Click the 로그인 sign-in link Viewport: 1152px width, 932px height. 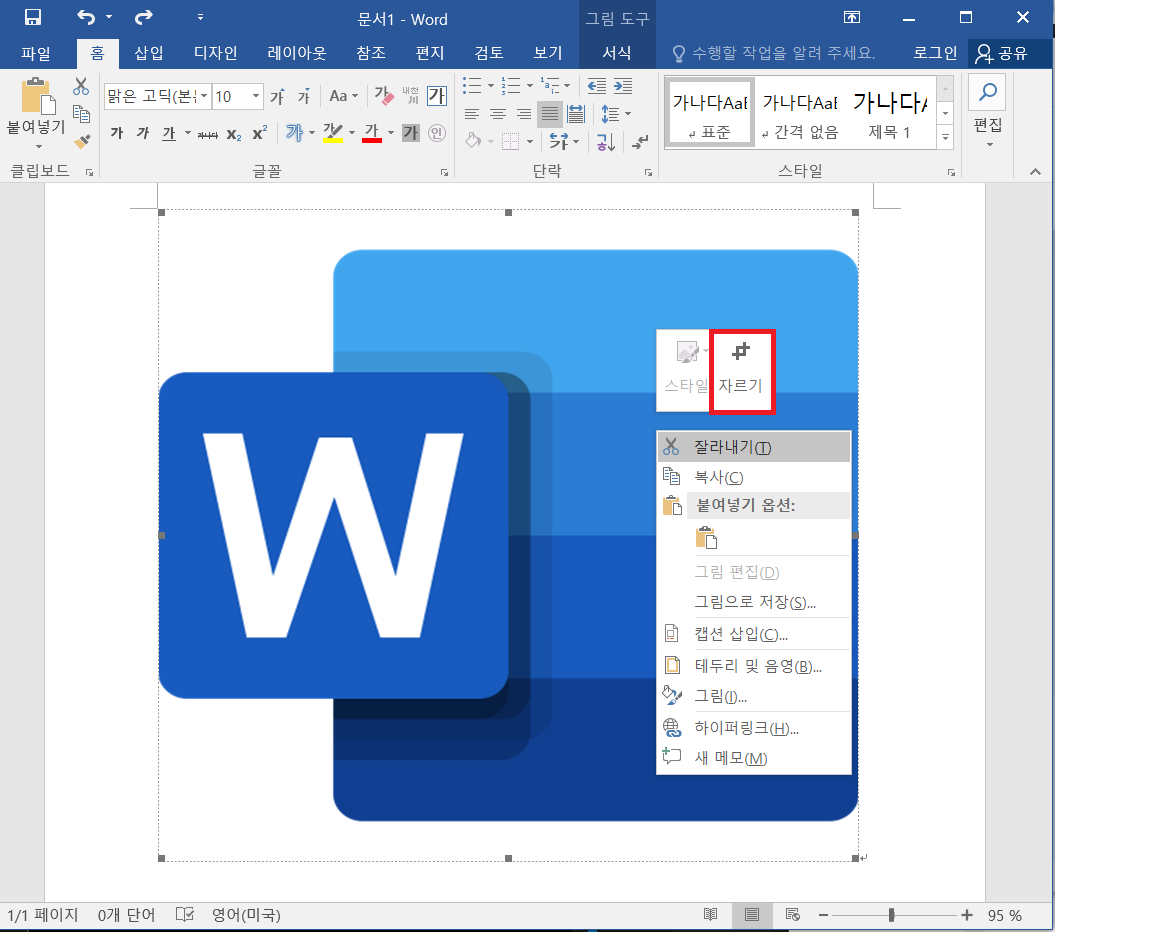coord(935,53)
